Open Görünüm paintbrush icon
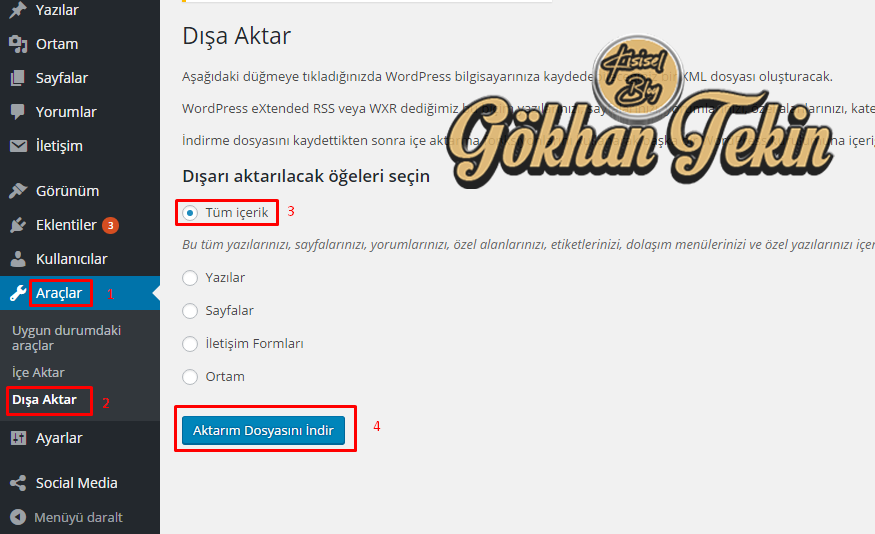The image size is (875, 534). pos(18,191)
